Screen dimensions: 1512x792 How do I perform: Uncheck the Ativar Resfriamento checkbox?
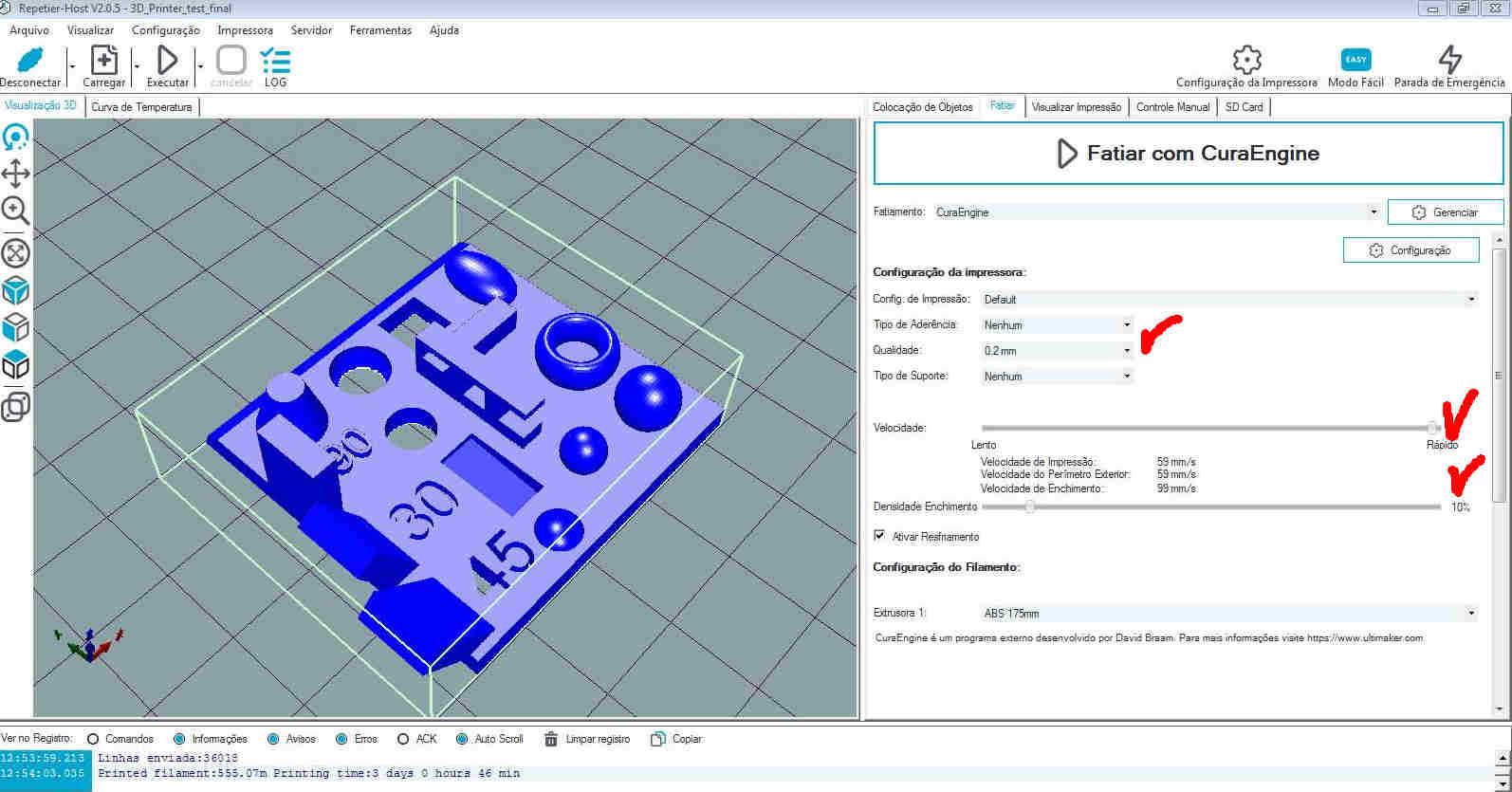tap(879, 536)
